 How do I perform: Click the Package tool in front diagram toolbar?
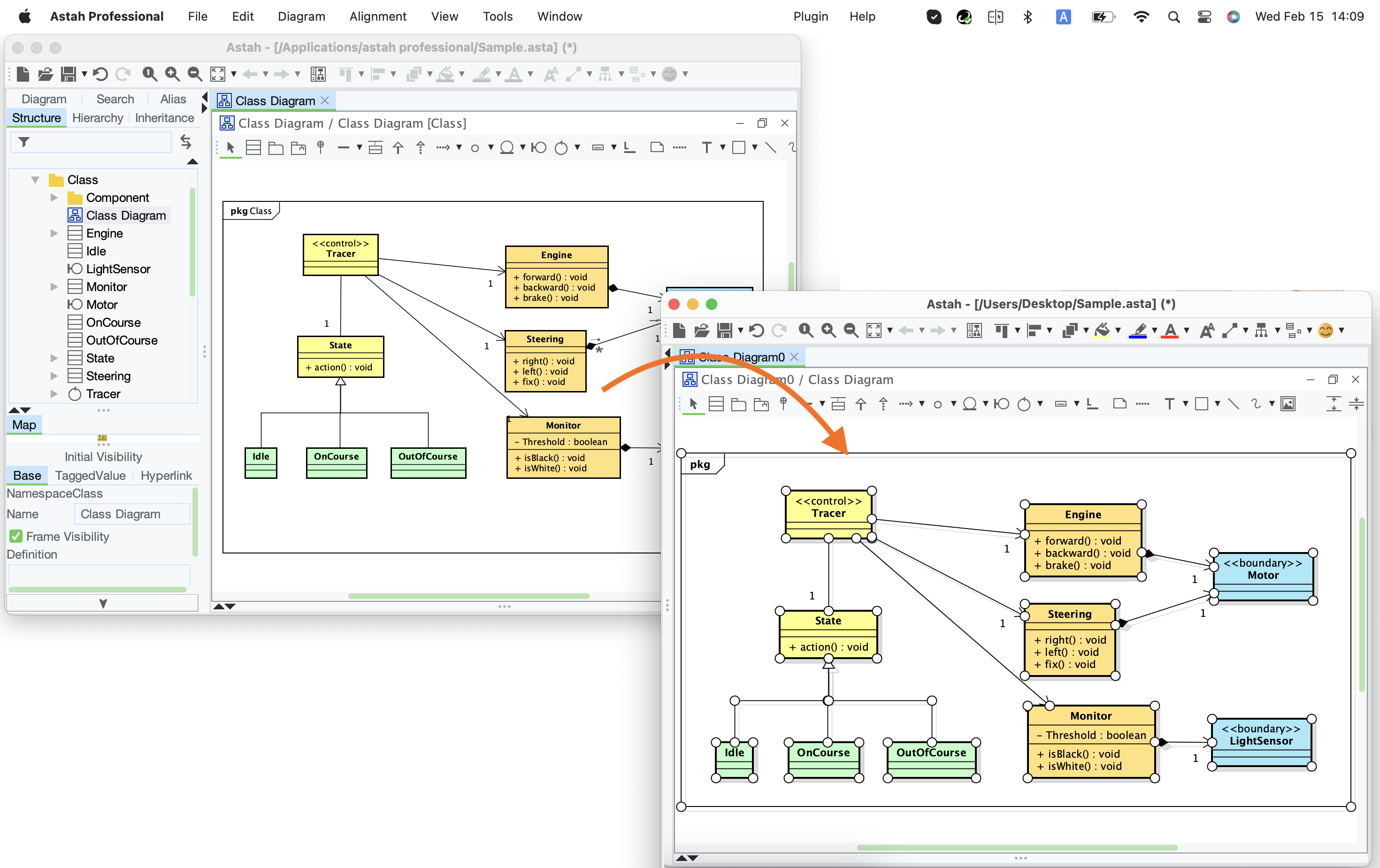(x=739, y=404)
